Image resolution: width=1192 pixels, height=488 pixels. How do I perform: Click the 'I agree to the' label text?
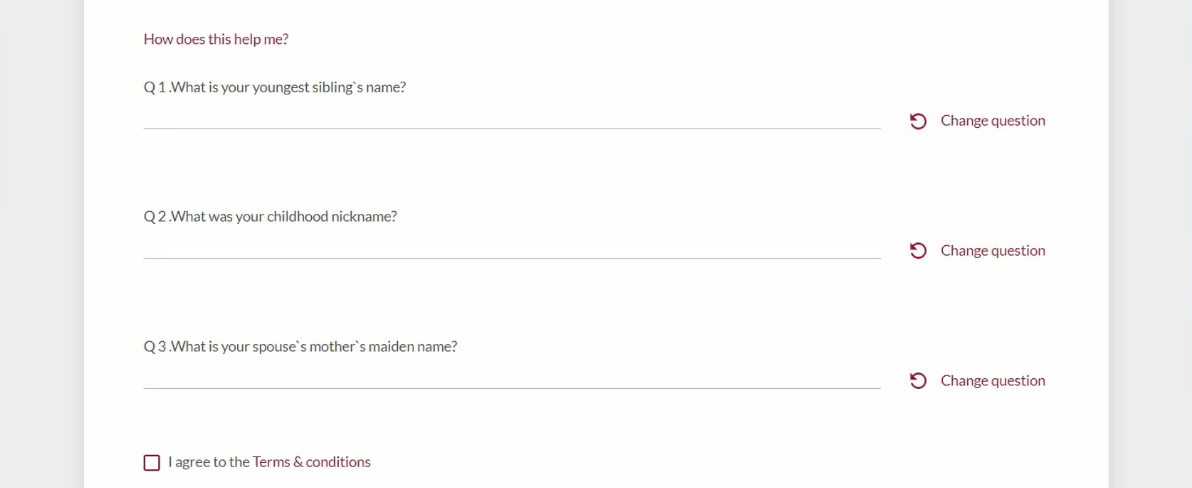[209, 462]
